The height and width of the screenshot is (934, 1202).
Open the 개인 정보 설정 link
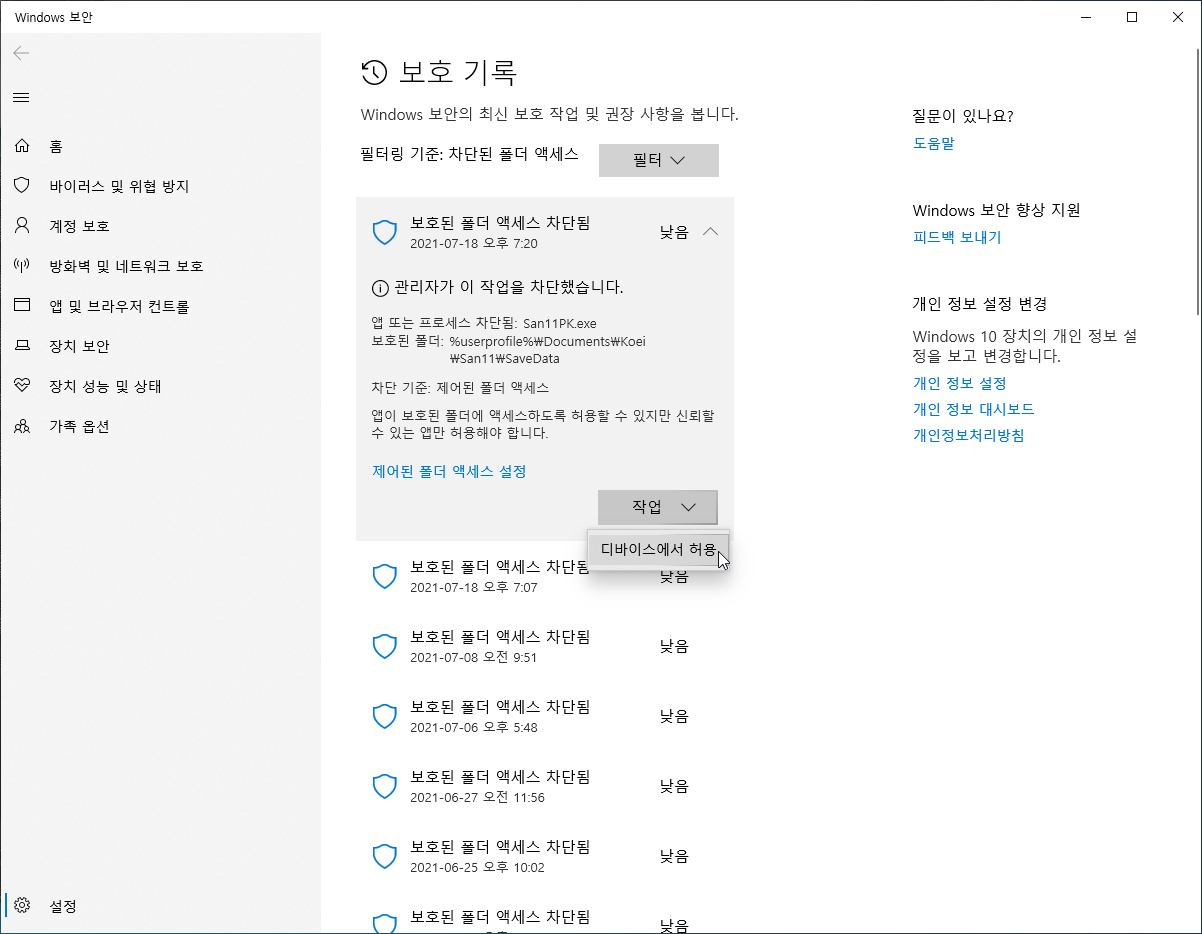[959, 383]
